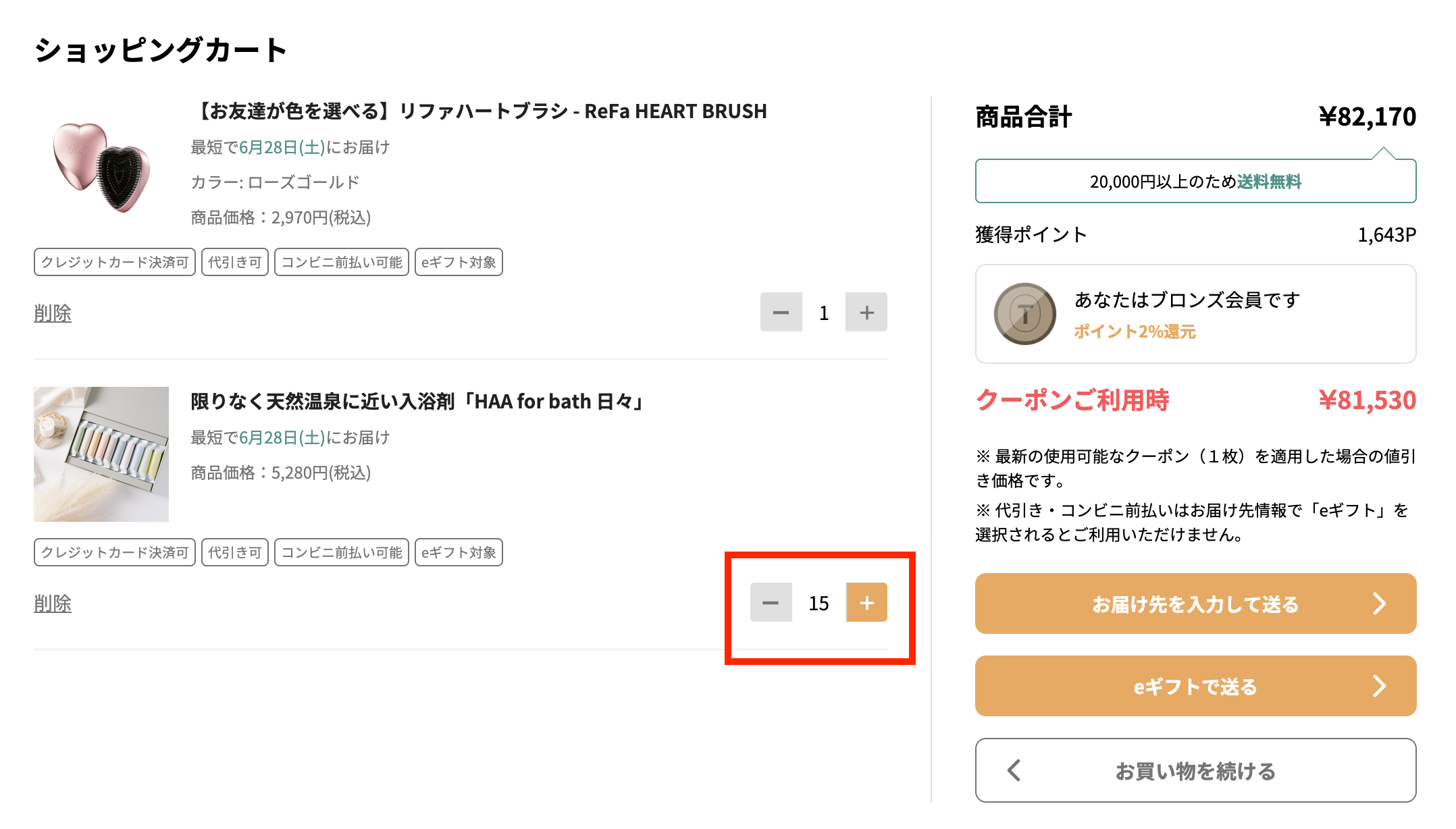Click the bronze member medal icon
Viewport: 1456px width, 829px height.
(x=1024, y=314)
